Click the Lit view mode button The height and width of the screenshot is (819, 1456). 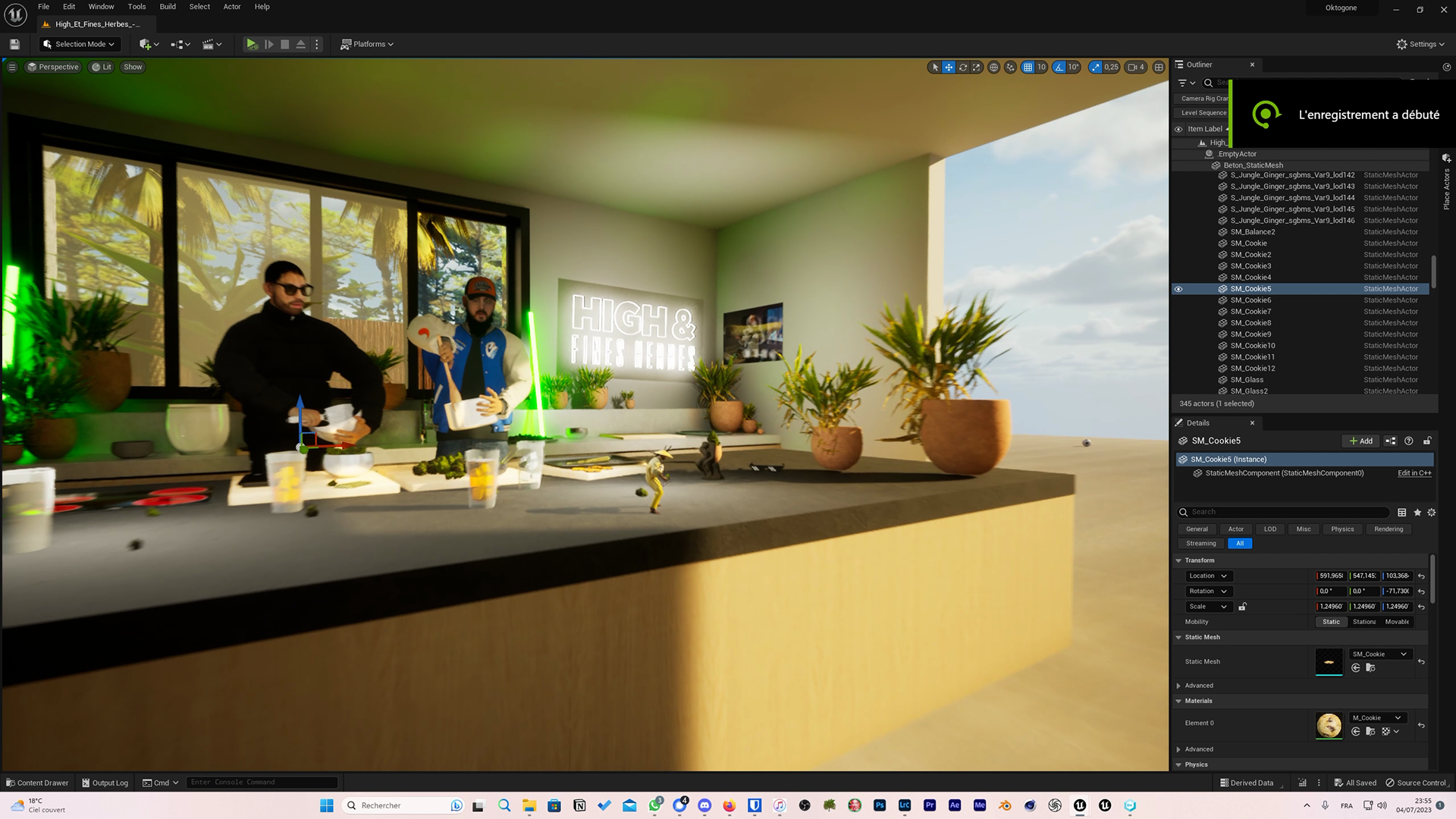[x=102, y=67]
